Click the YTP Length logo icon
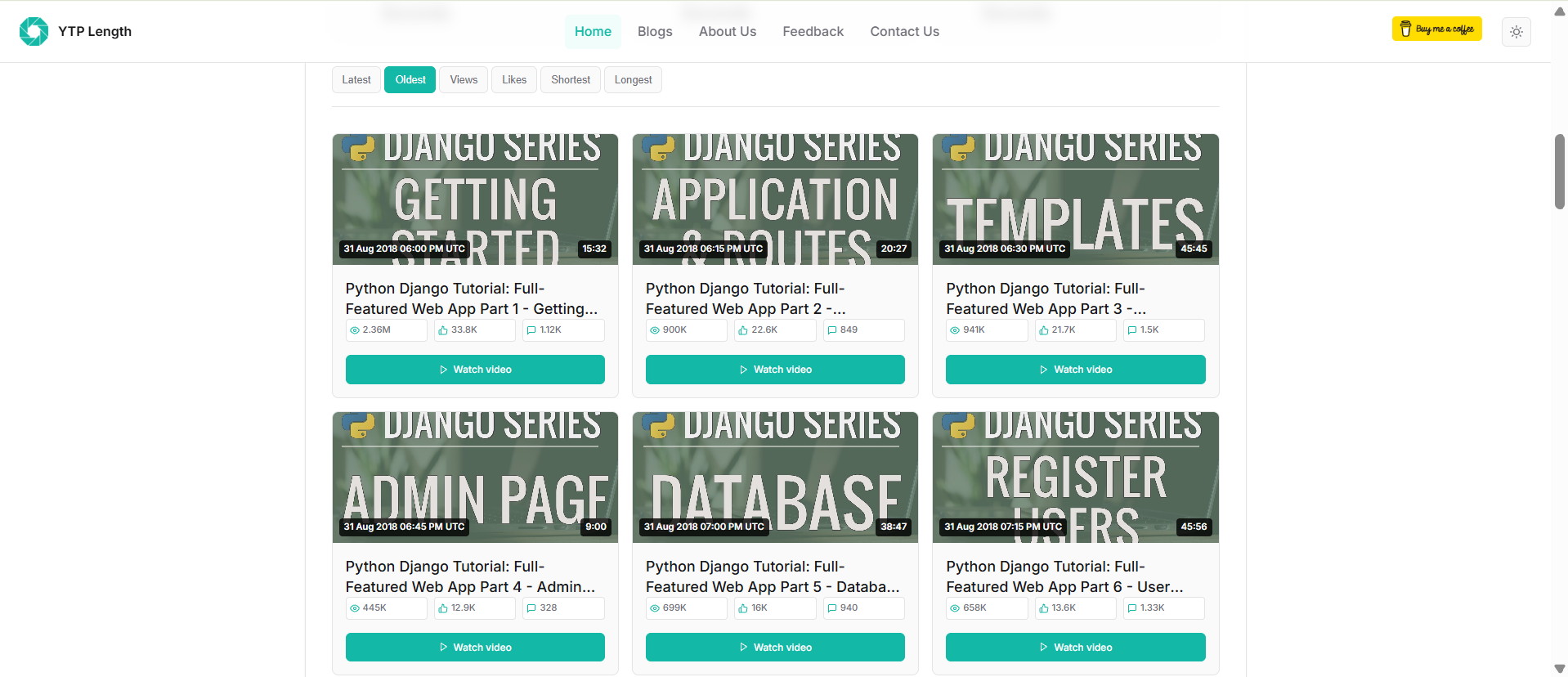This screenshot has height=677, width=1568. click(34, 31)
